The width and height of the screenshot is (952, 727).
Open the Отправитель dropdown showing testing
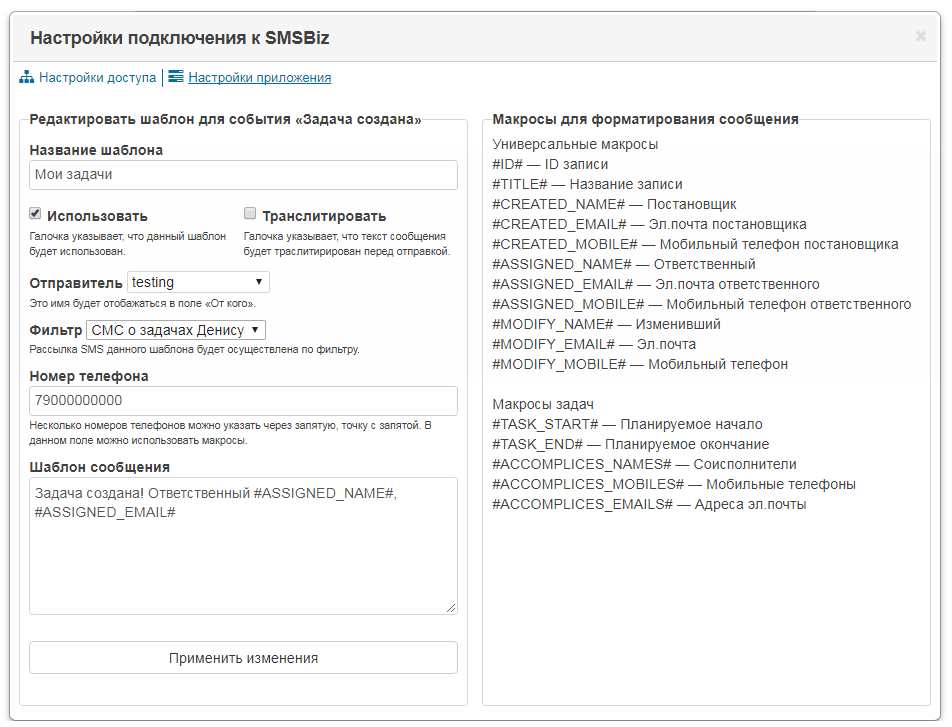198,282
